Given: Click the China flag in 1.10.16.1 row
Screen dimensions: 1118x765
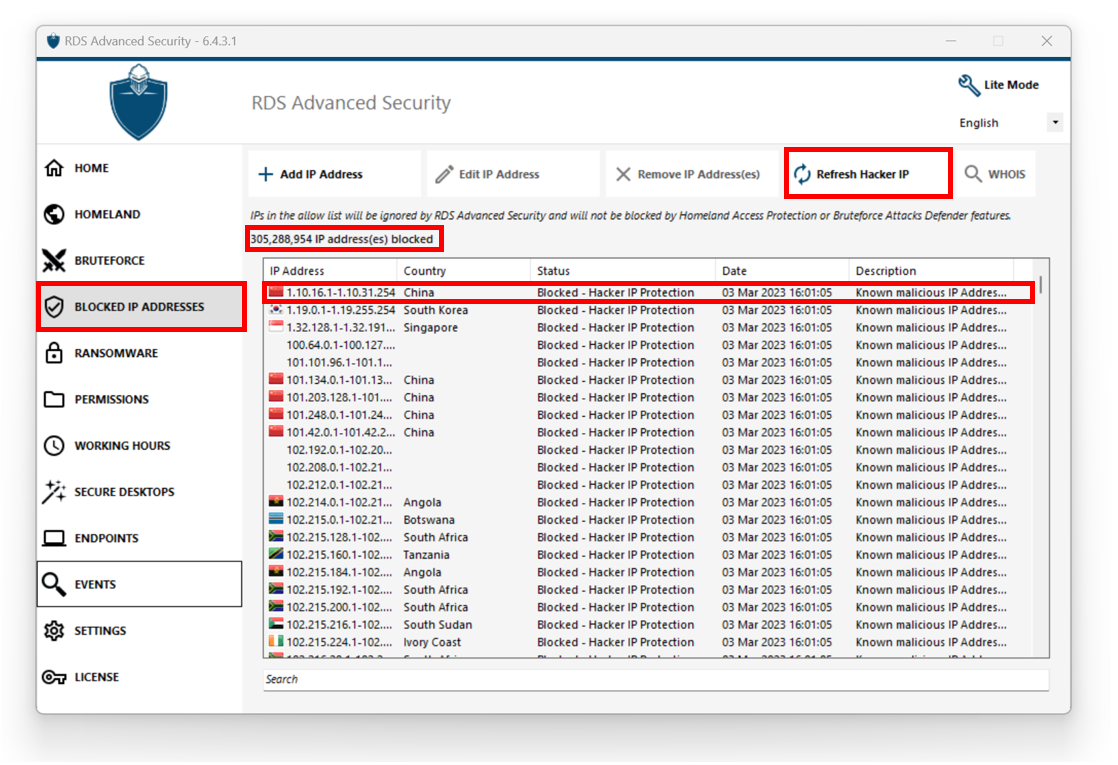Looking at the screenshot, I should 276,292.
